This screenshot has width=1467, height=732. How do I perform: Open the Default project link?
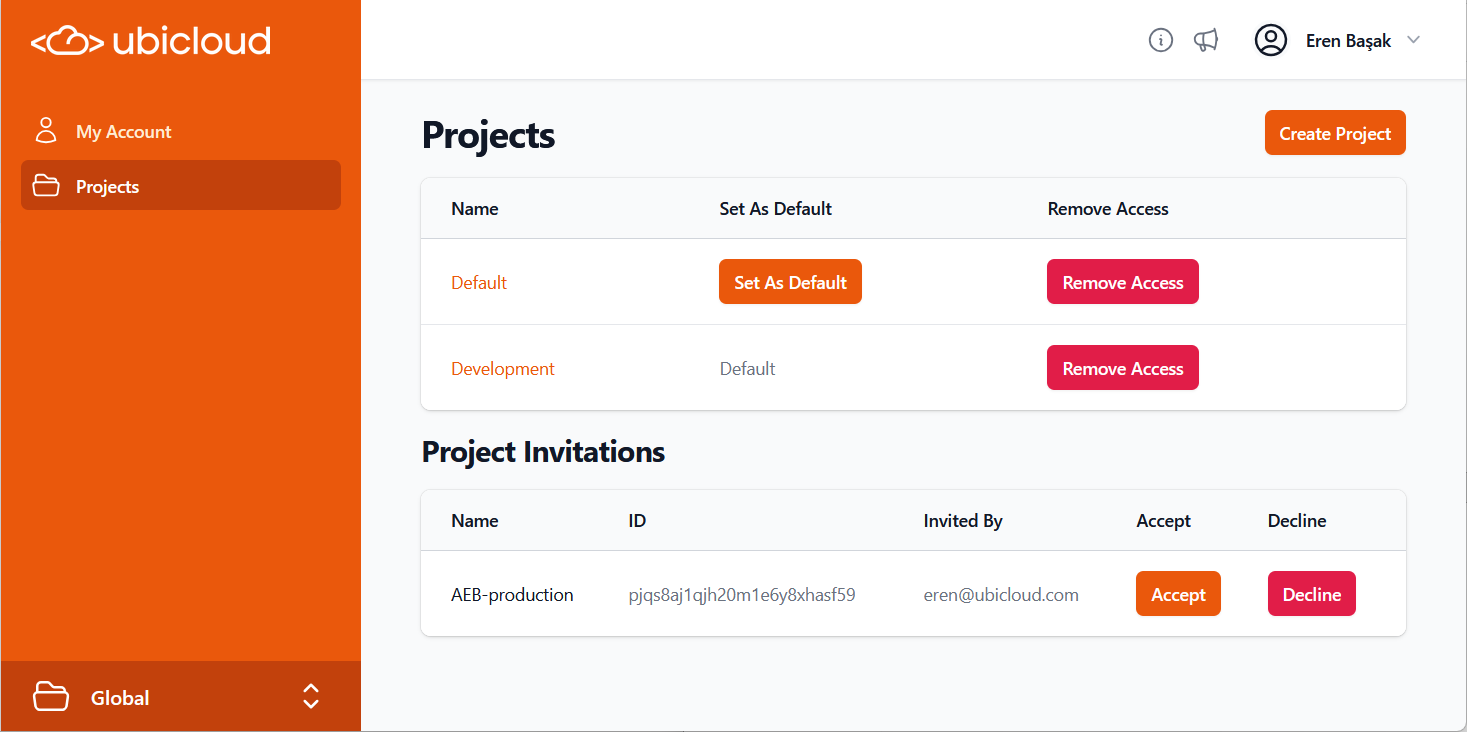pyautogui.click(x=478, y=282)
